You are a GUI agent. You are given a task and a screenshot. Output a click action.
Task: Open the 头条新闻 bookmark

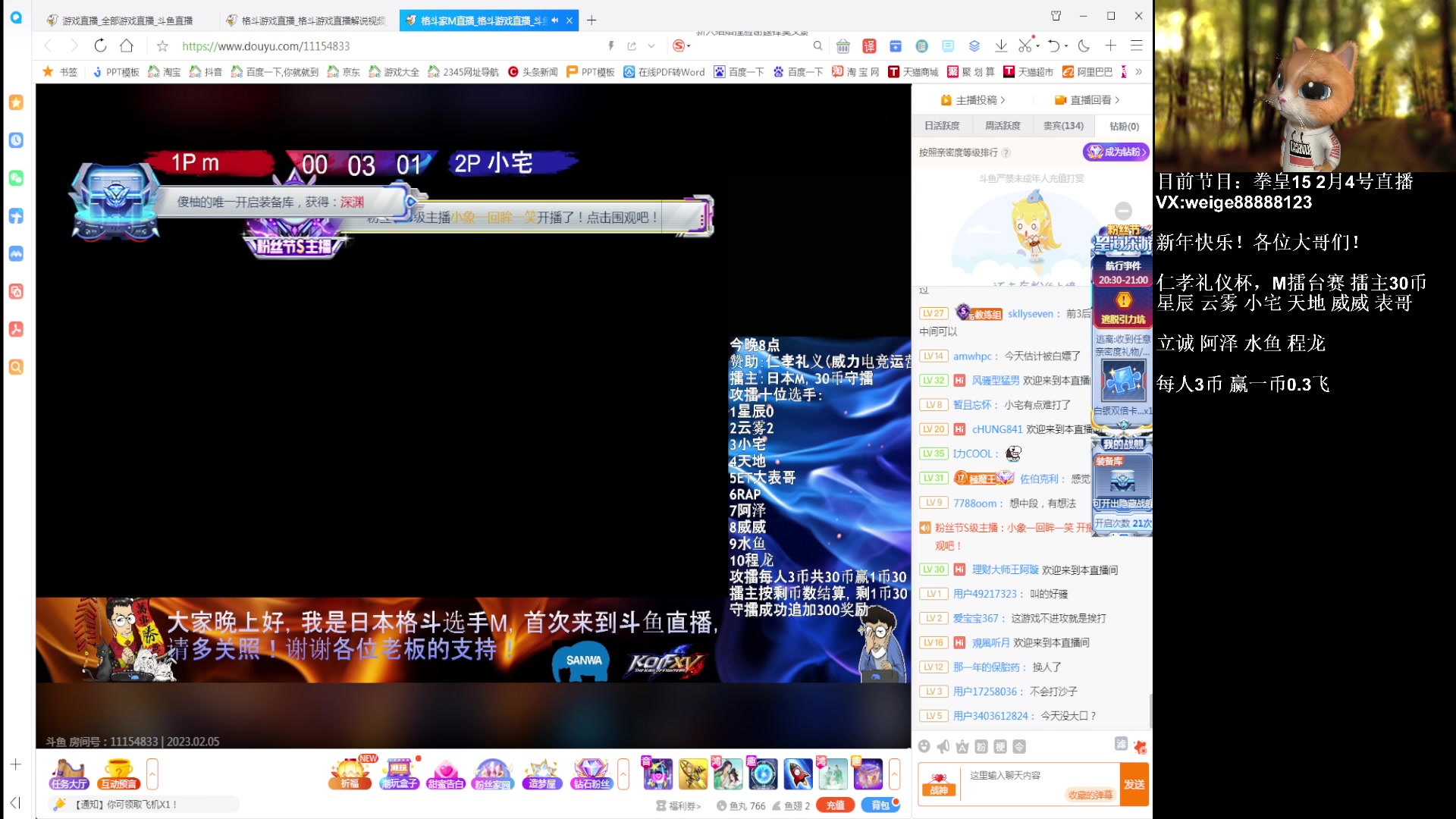[532, 72]
